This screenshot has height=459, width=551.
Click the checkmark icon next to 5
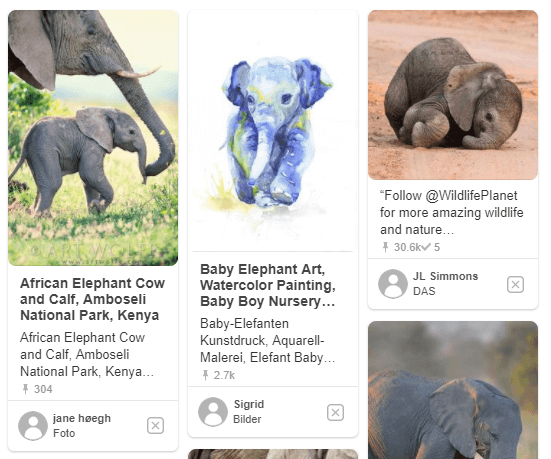(426, 247)
